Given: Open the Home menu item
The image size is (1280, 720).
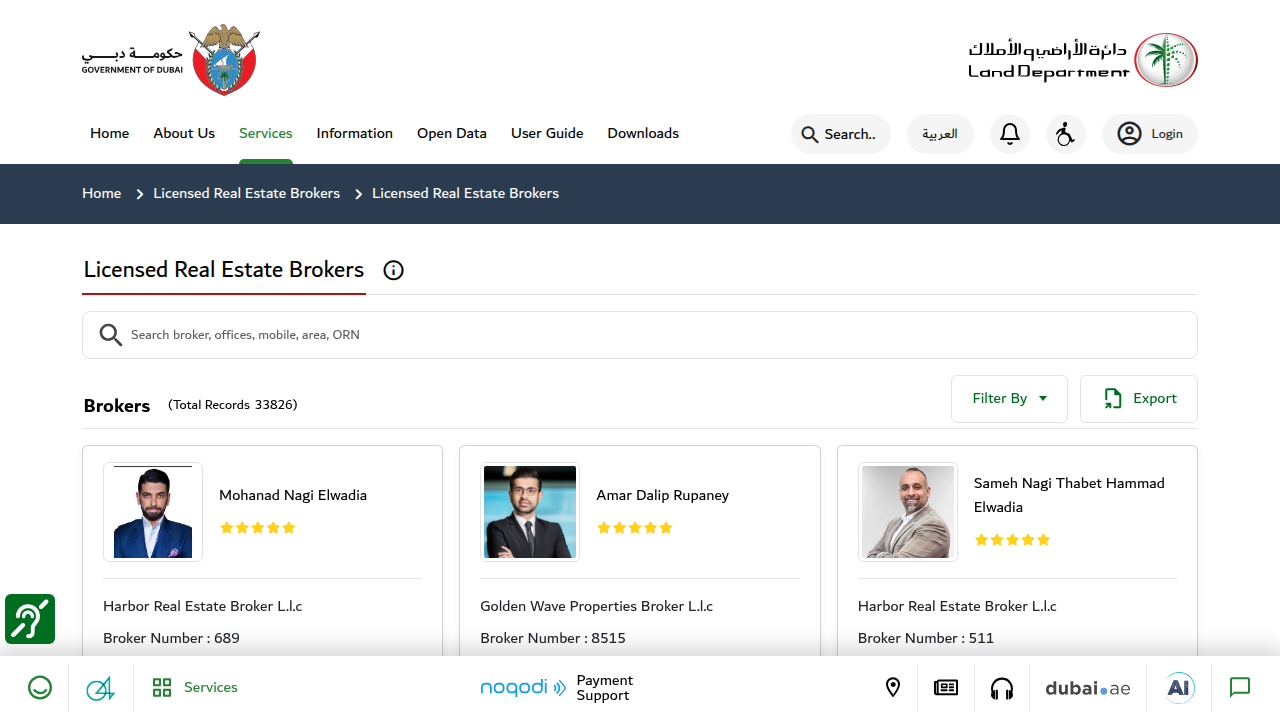Looking at the screenshot, I should (109, 133).
